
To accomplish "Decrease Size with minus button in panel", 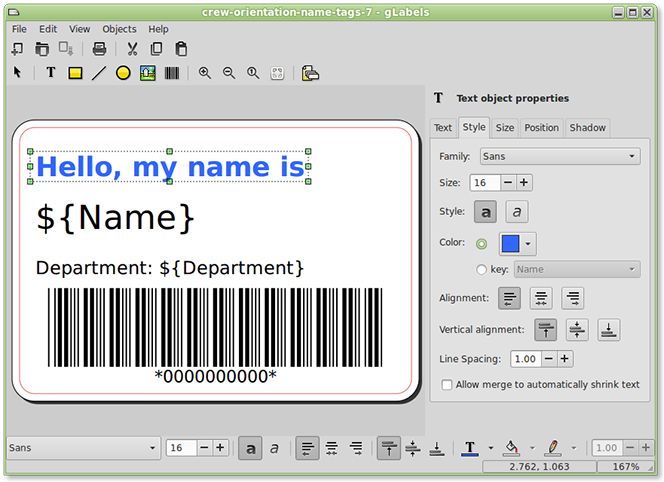I will [508, 183].
